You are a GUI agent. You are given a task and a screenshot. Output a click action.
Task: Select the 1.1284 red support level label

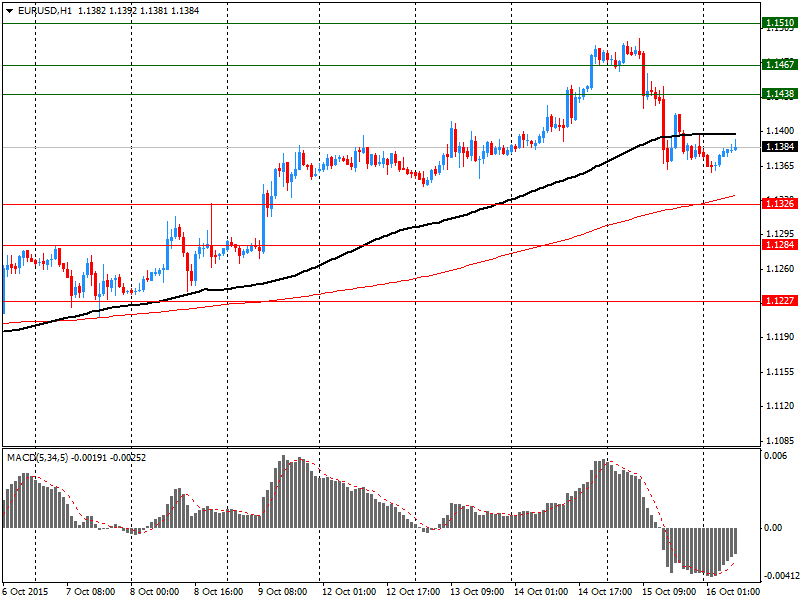pos(779,245)
